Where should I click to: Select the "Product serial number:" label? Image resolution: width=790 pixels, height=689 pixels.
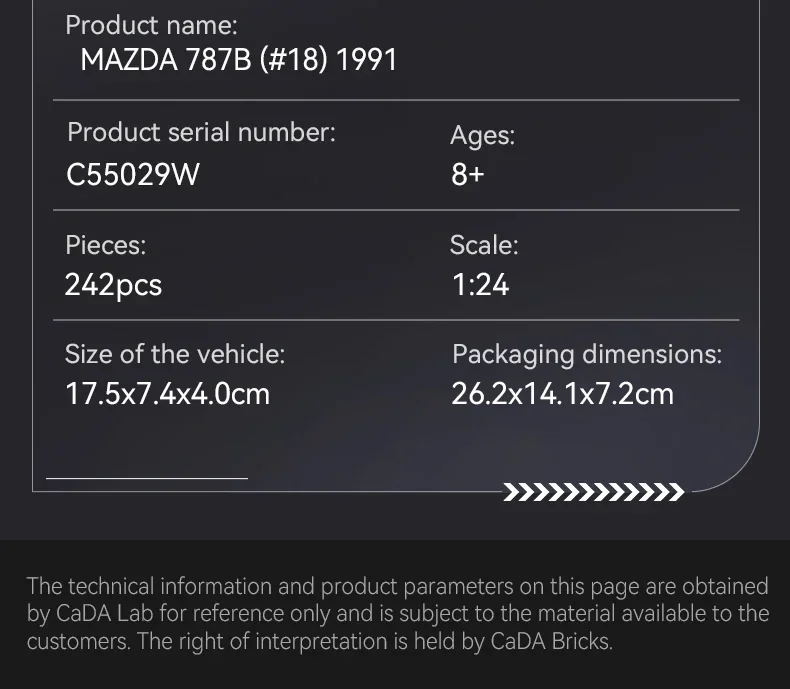[201, 132]
